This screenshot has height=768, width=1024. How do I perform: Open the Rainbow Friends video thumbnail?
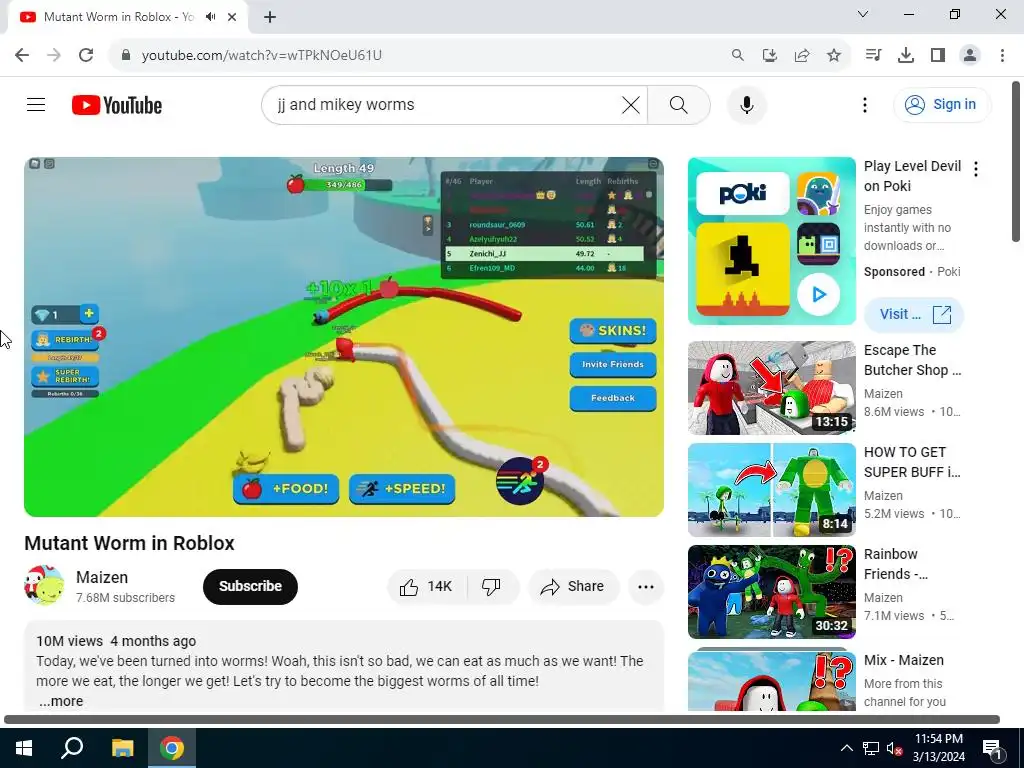(771, 592)
